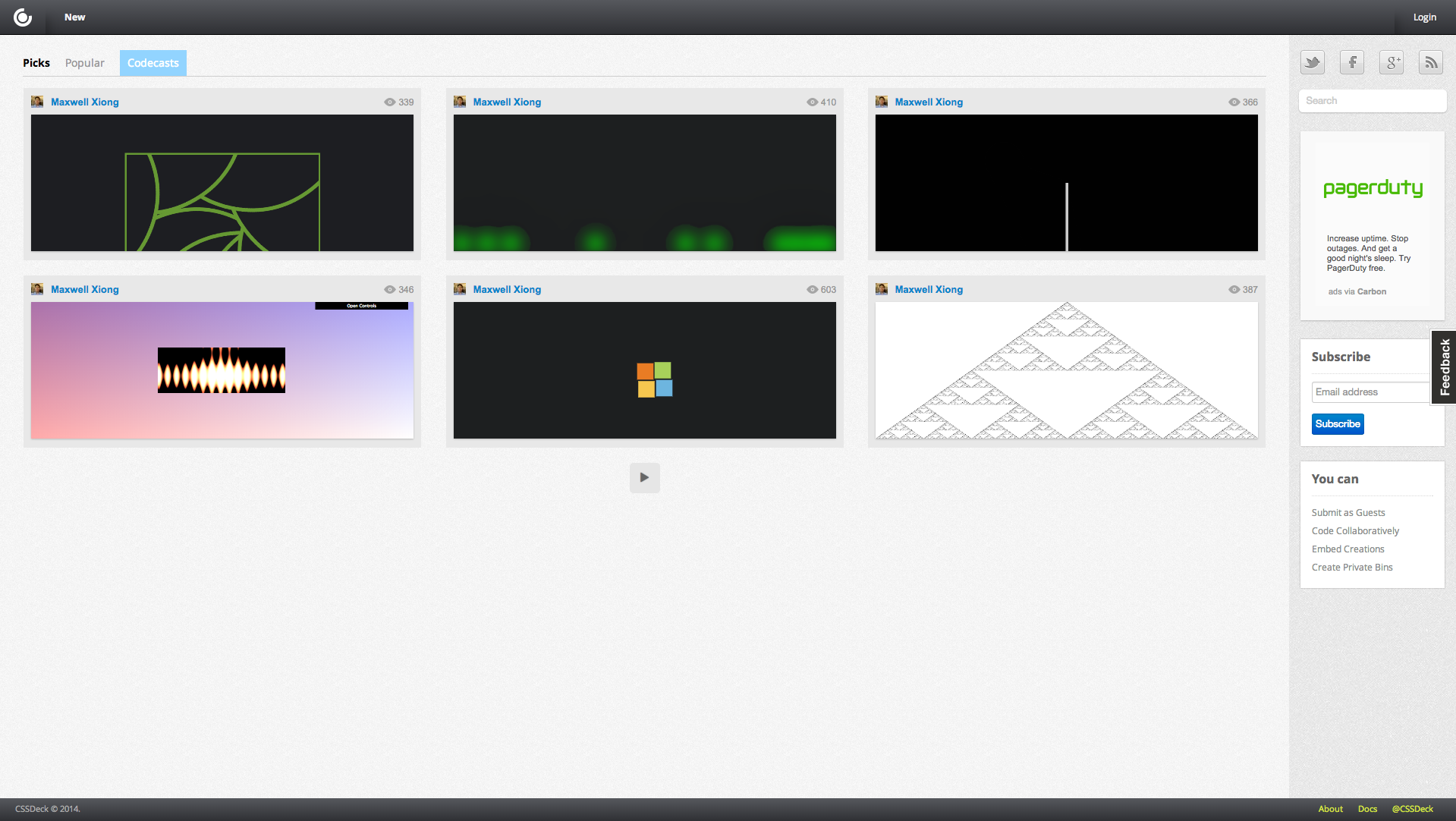The width and height of the screenshot is (1456, 821).
Task: Open the black vertical line thumbnail
Action: 1067,183
